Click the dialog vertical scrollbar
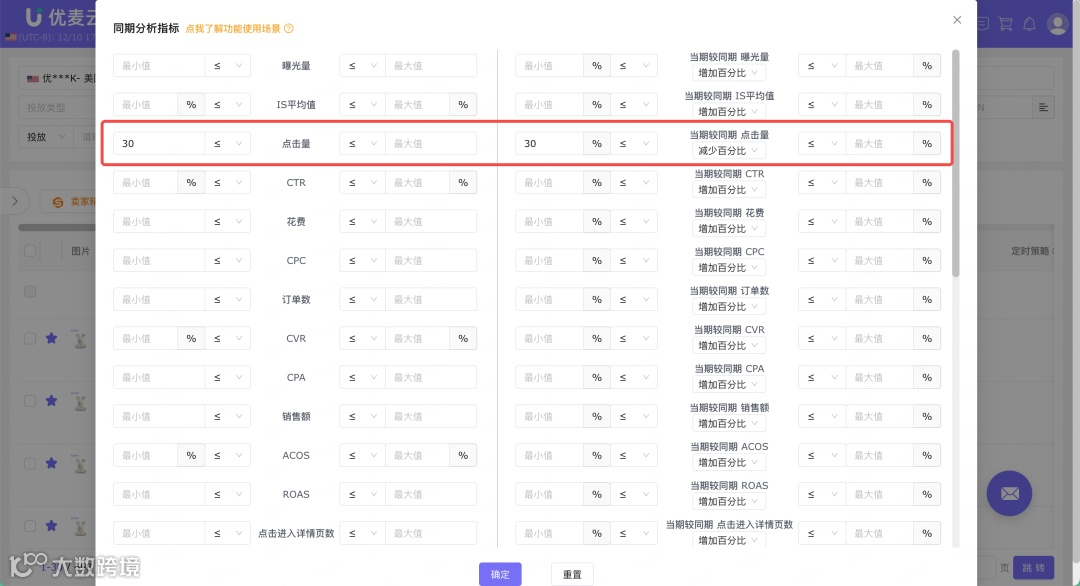Screen dimensions: 1080x586 955,163
